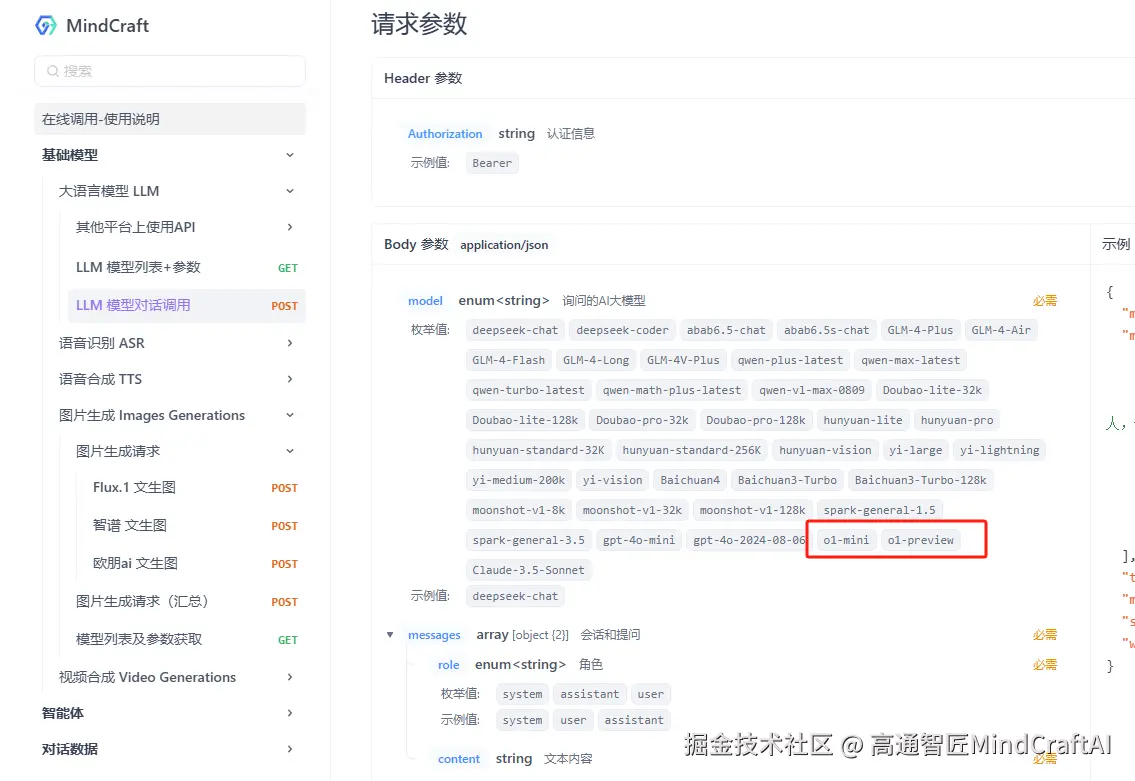Expand 视频合成 Video Generations chevron
1135x781 pixels.
tap(290, 677)
